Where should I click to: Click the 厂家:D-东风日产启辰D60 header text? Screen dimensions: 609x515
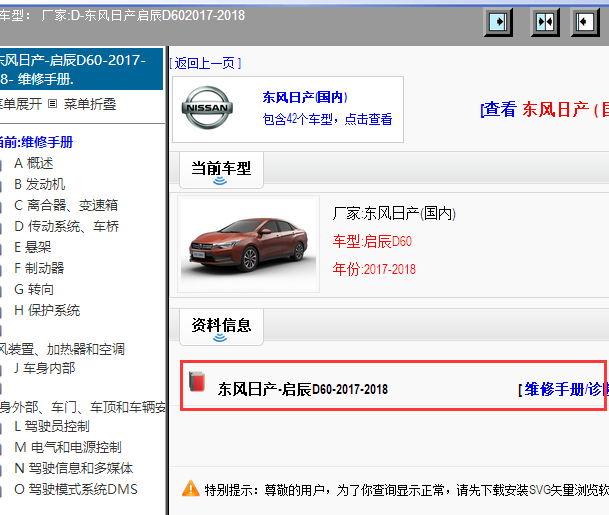coord(143,16)
